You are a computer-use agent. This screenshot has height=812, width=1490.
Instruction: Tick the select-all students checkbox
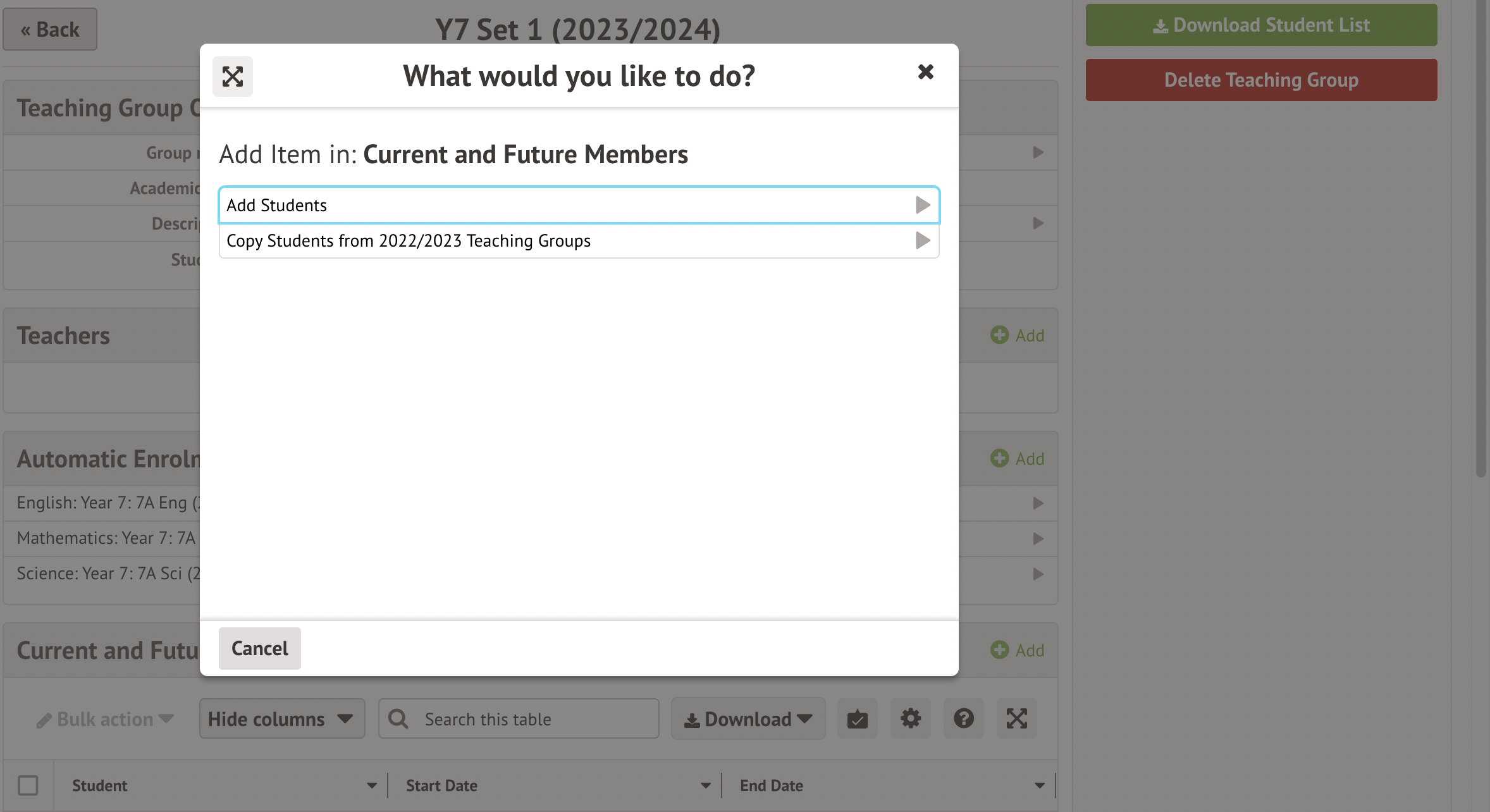(x=28, y=785)
